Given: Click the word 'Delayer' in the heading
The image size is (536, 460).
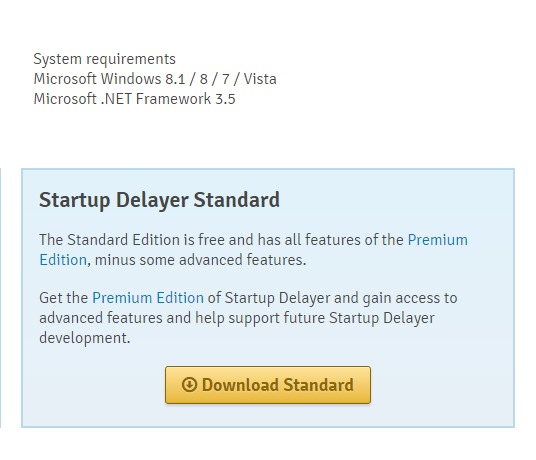Looking at the screenshot, I should point(152,200).
